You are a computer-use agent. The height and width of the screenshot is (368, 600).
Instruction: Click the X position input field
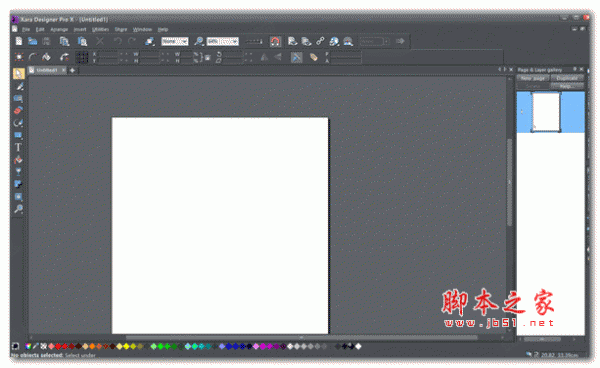click(x=108, y=54)
